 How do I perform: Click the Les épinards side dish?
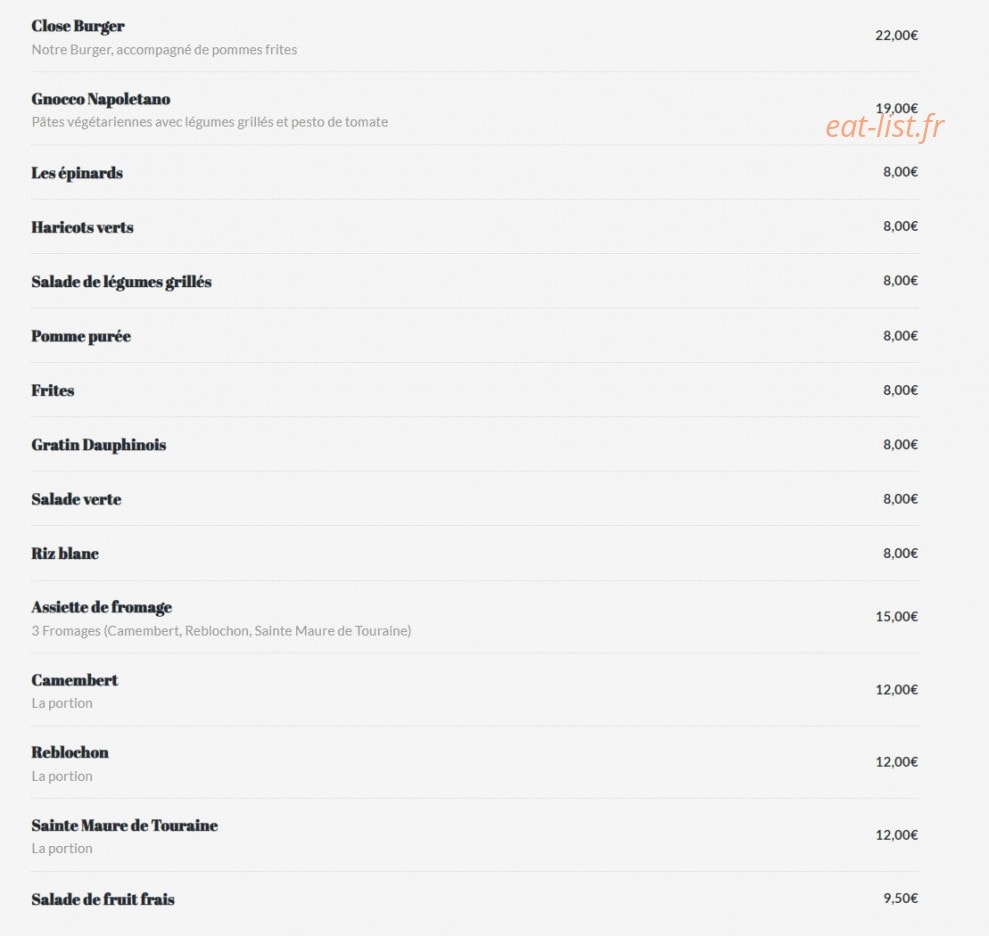pyautogui.click(x=77, y=173)
